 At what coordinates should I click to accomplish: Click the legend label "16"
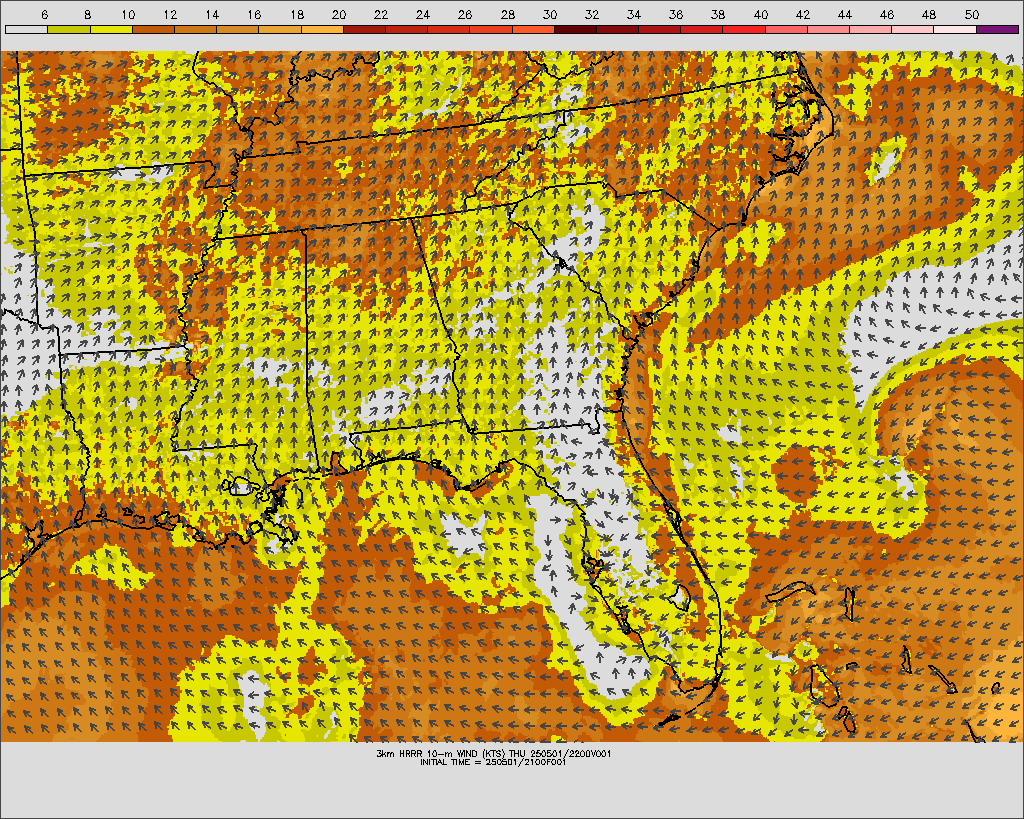coord(255,14)
